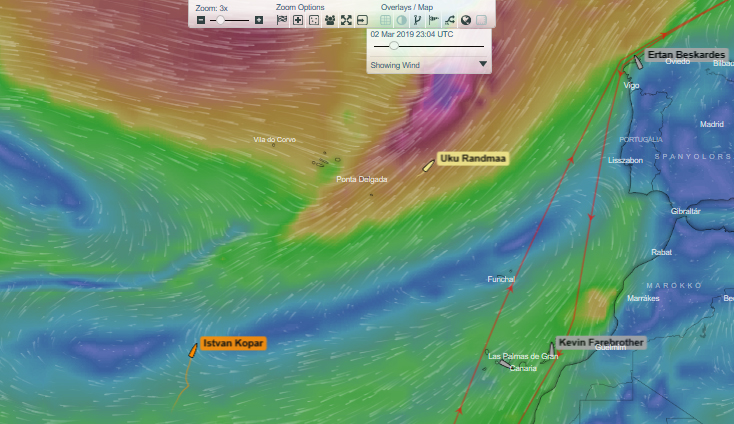Move the wind forecast time slider handle
The width and height of the screenshot is (734, 424).
pyautogui.click(x=394, y=46)
